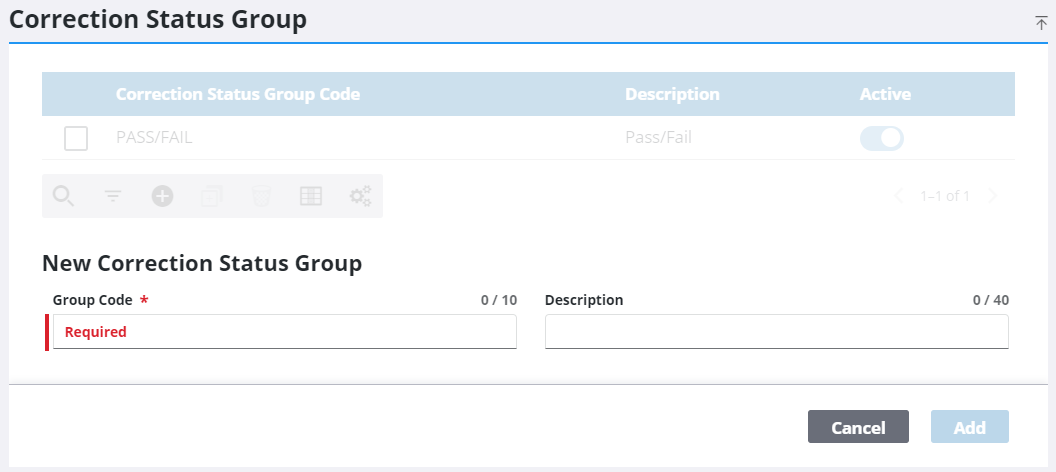Sort by Description column header
Image resolution: width=1056 pixels, height=472 pixels.
[x=672, y=94]
